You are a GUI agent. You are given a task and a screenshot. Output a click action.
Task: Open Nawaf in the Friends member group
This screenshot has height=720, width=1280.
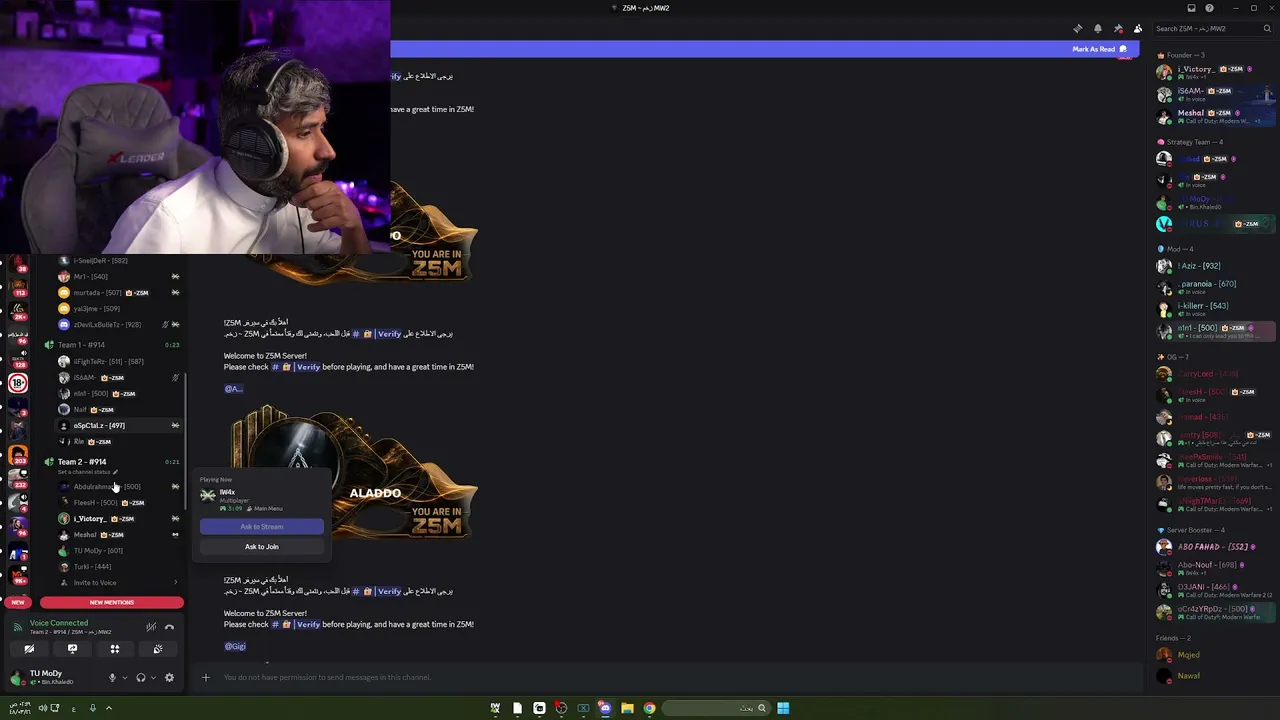(1213, 676)
